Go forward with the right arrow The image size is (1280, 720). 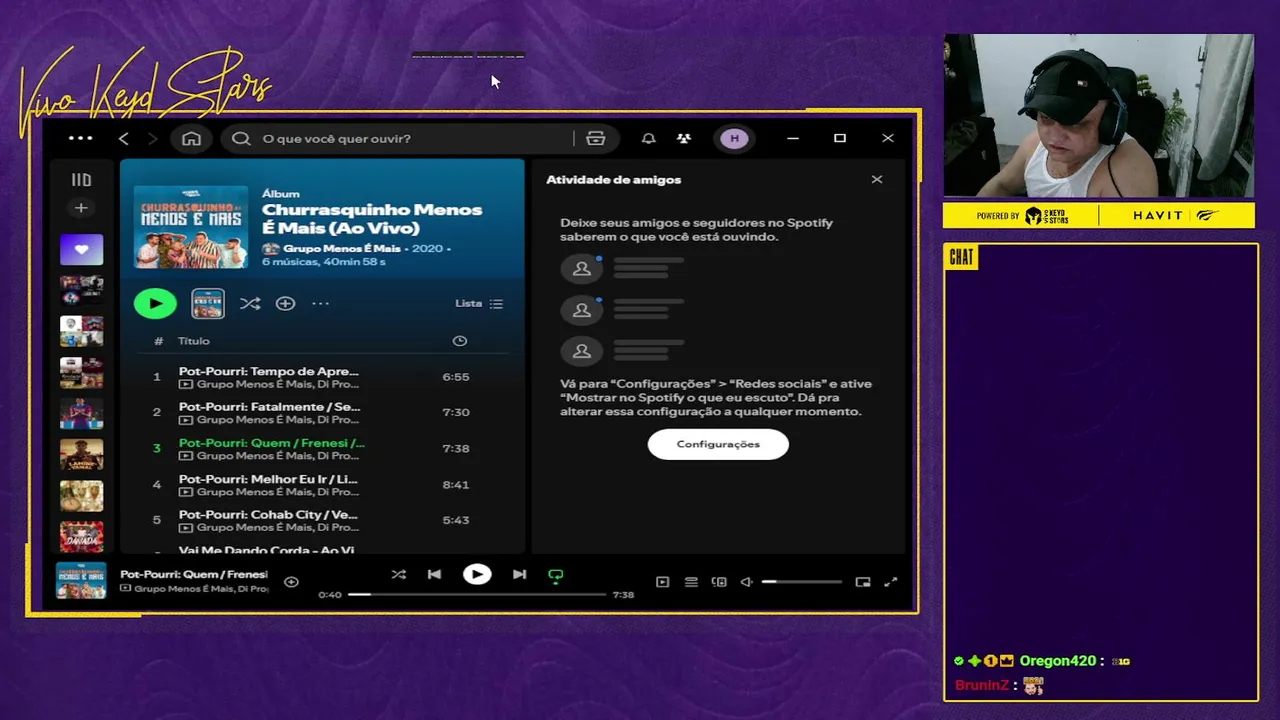(152, 138)
